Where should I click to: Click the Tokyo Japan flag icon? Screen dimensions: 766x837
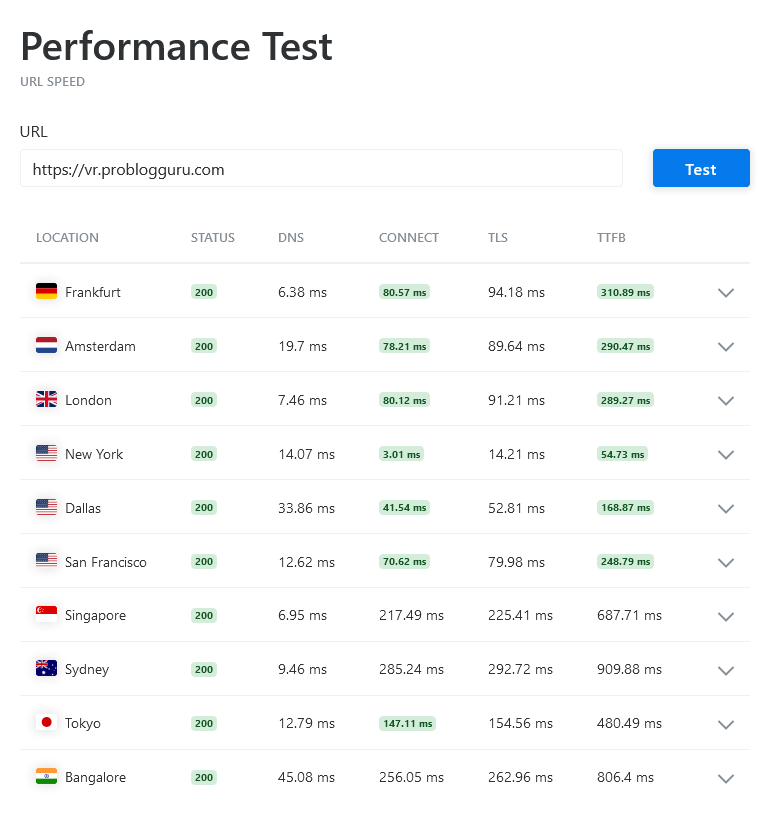pos(46,723)
